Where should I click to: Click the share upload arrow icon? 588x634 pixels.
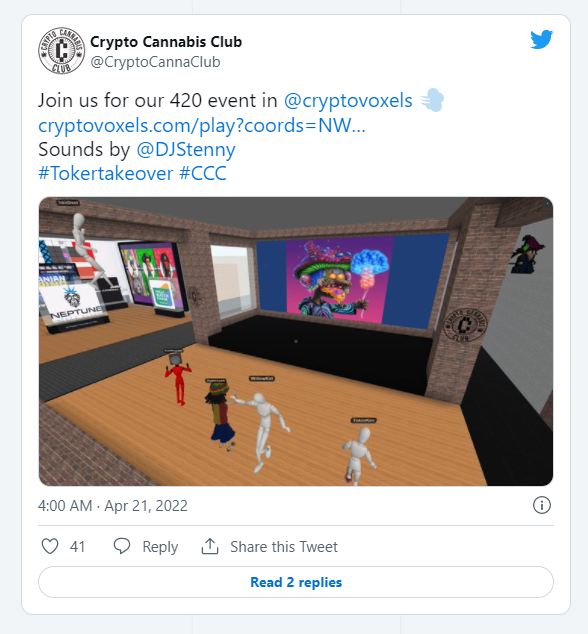210,546
